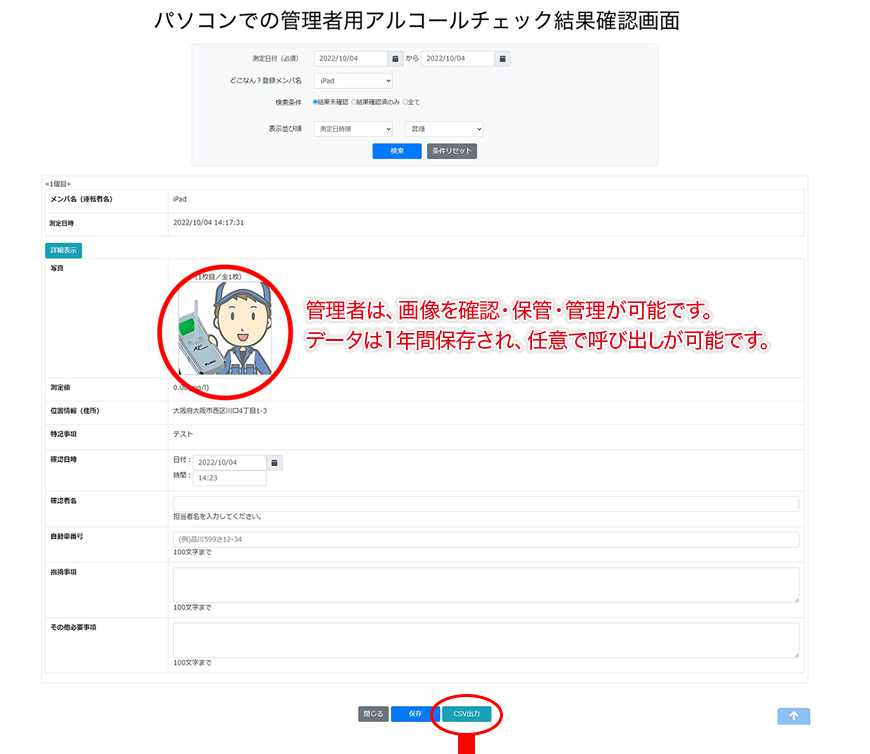Select the 全て search condition
The width and height of the screenshot is (870, 754).
(407, 101)
